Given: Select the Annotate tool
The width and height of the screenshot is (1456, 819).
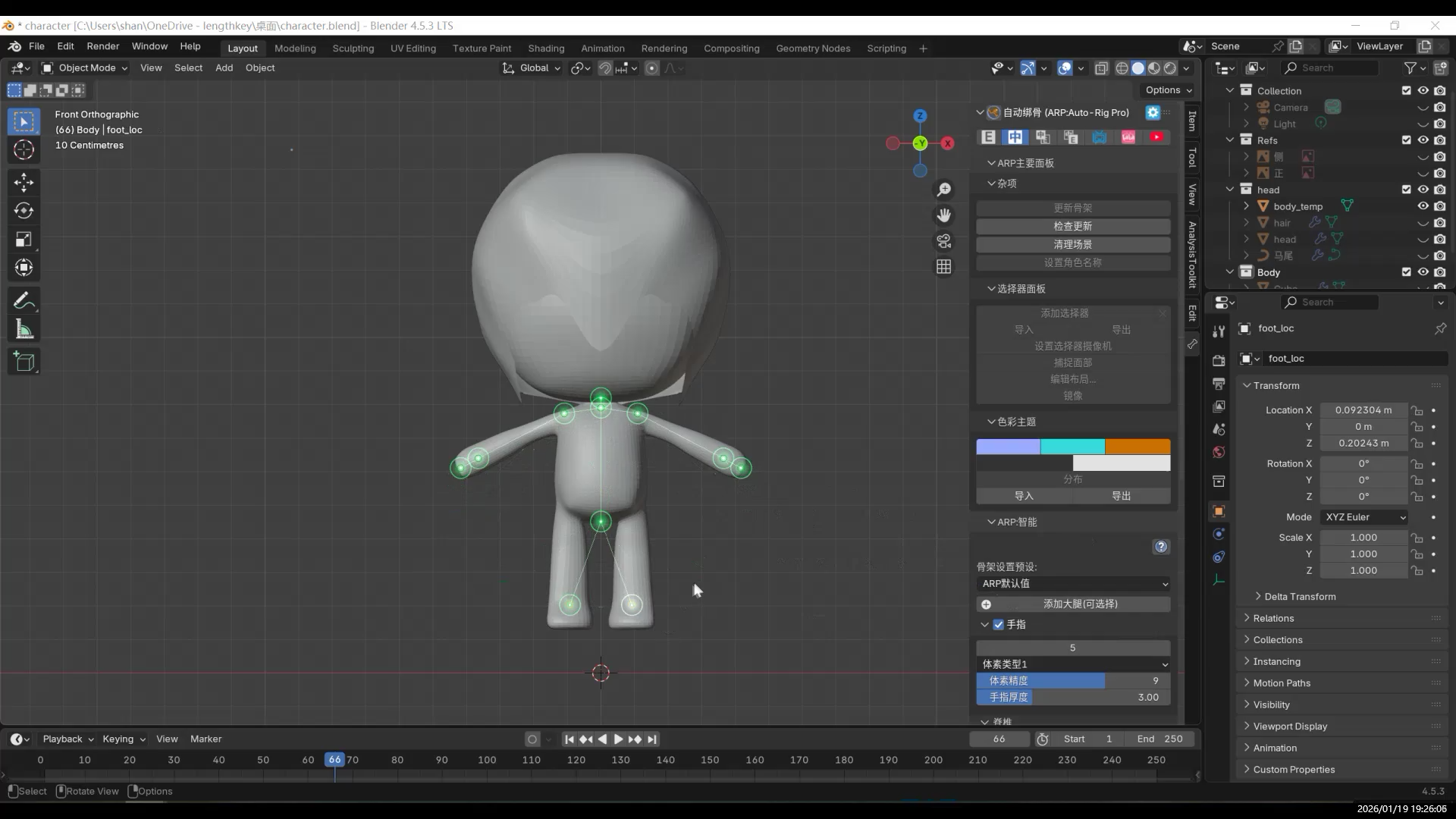Looking at the screenshot, I should click(x=24, y=301).
